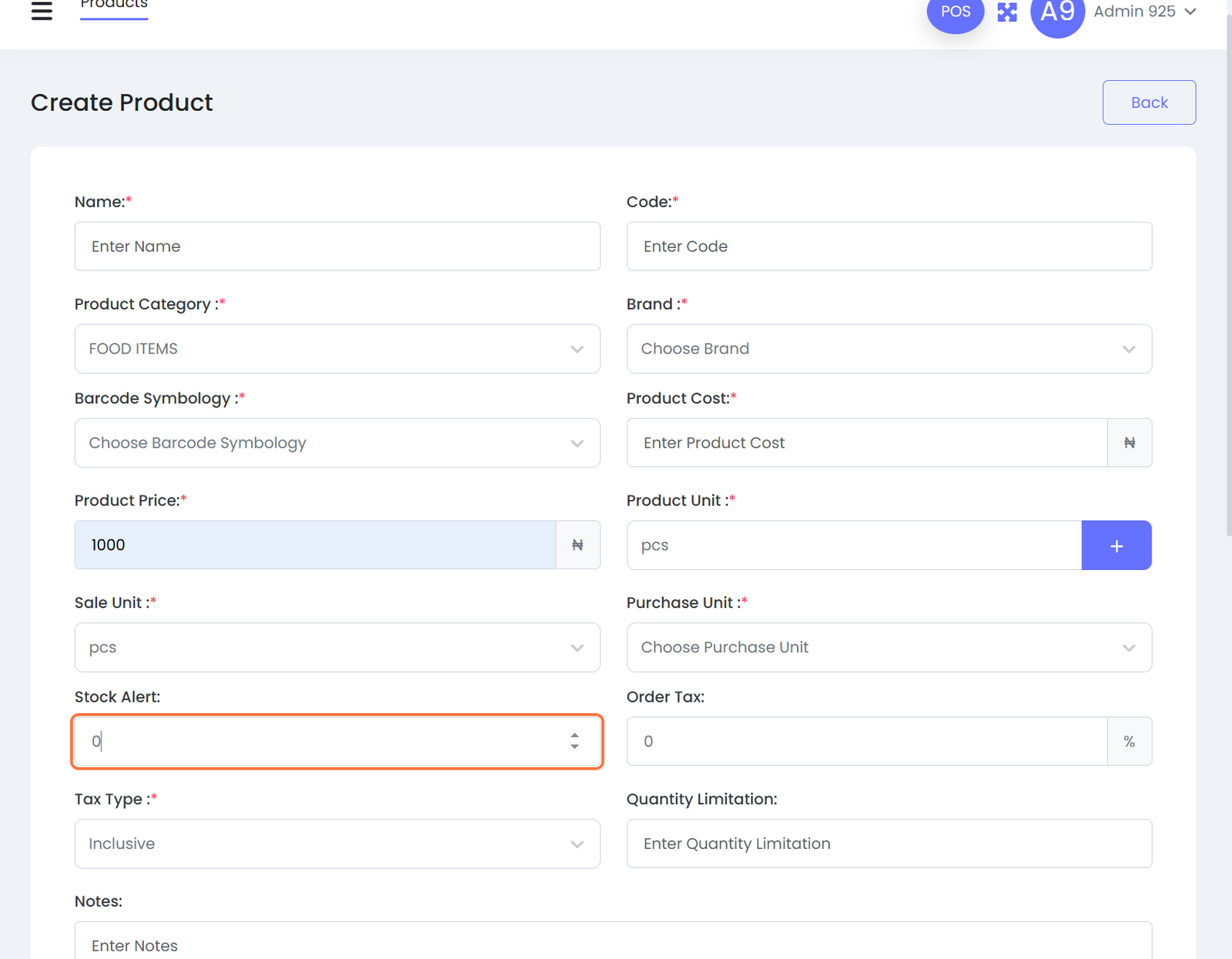
Task: Click the fullscreen toggle icon
Action: pos(1007,12)
